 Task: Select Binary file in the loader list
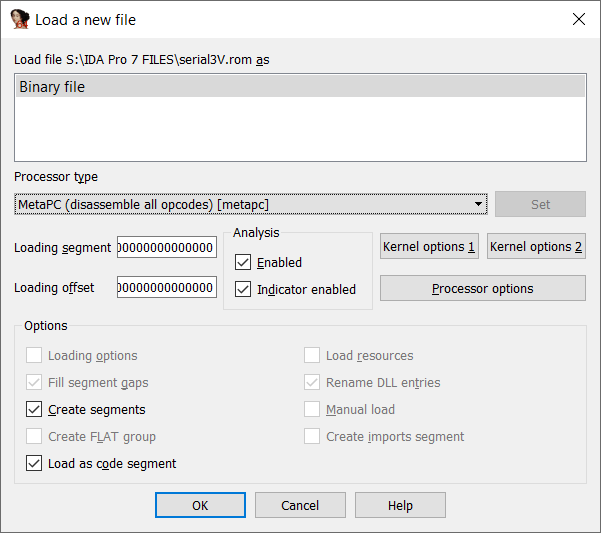(x=300, y=87)
